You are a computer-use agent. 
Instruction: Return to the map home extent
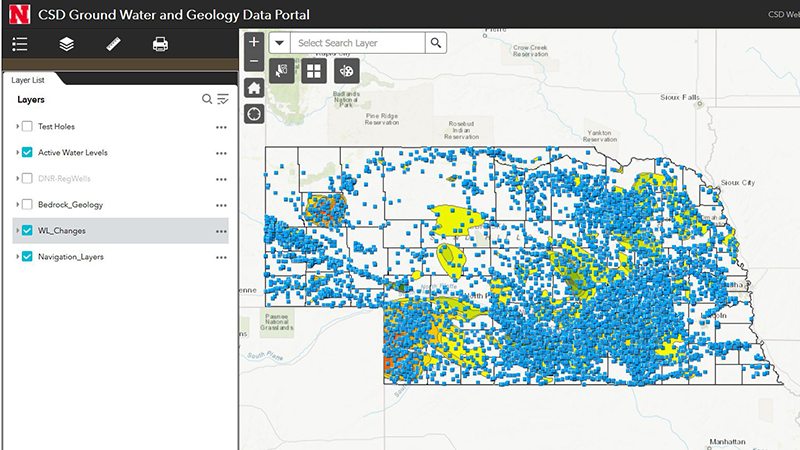pos(254,87)
